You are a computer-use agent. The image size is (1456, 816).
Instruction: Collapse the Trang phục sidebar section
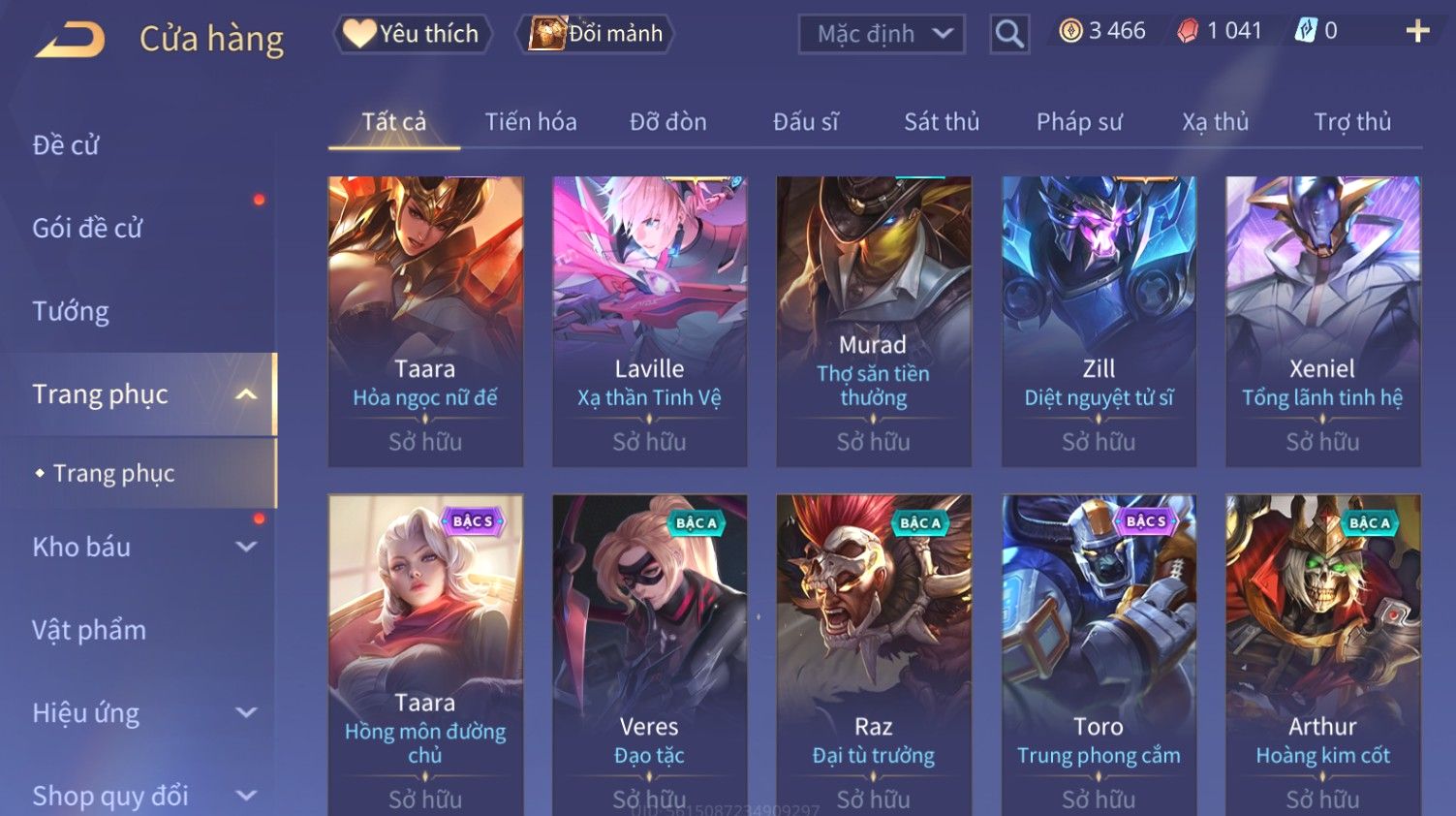pos(246,394)
